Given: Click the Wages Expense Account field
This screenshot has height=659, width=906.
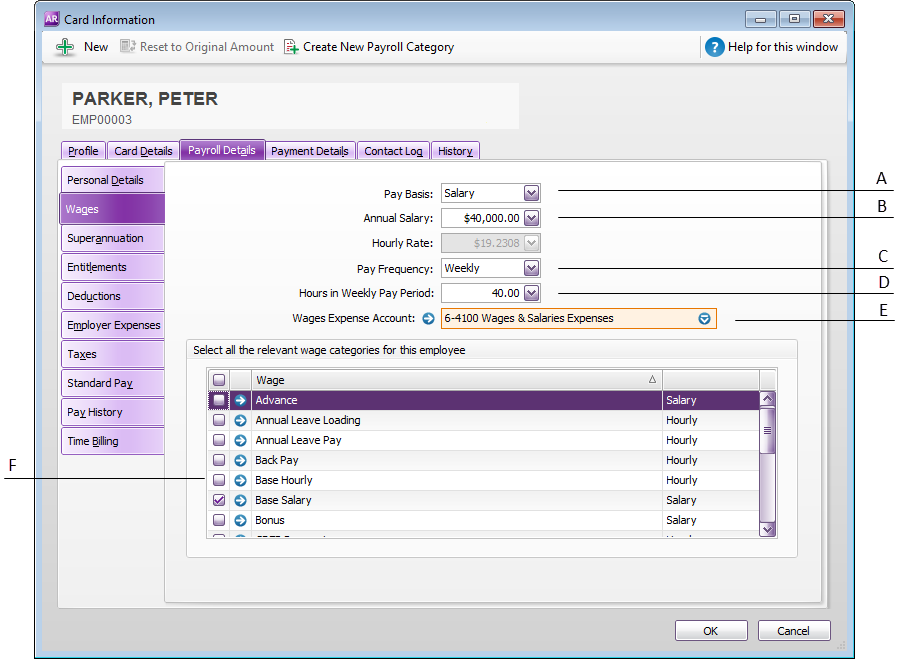Looking at the screenshot, I should 578,319.
